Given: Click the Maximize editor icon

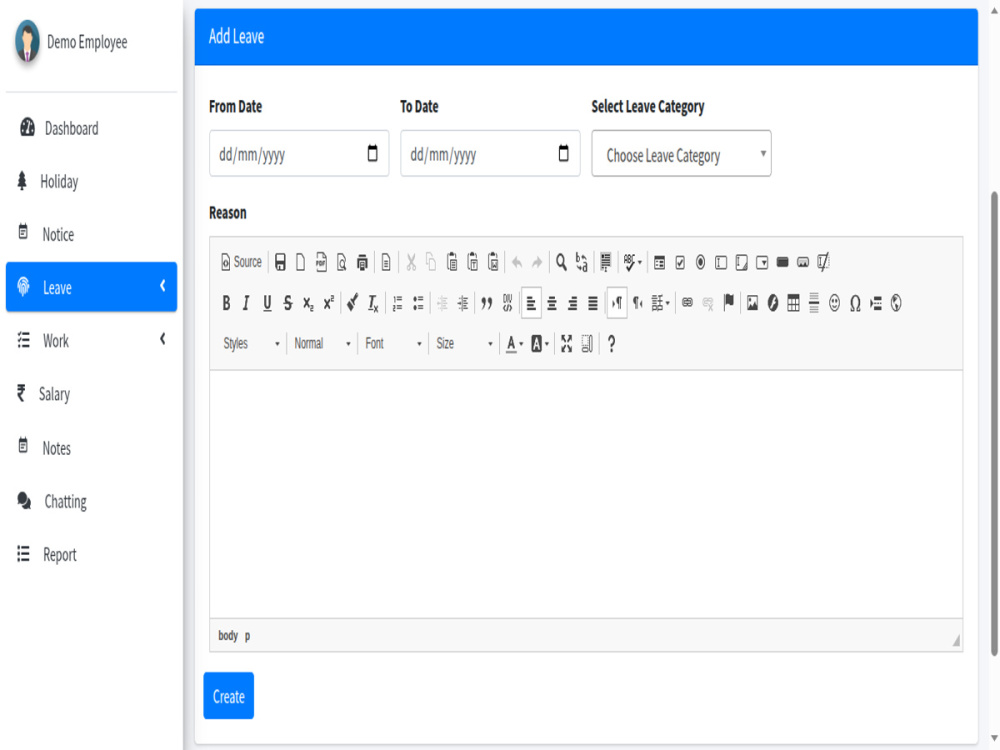Looking at the screenshot, I should (566, 344).
